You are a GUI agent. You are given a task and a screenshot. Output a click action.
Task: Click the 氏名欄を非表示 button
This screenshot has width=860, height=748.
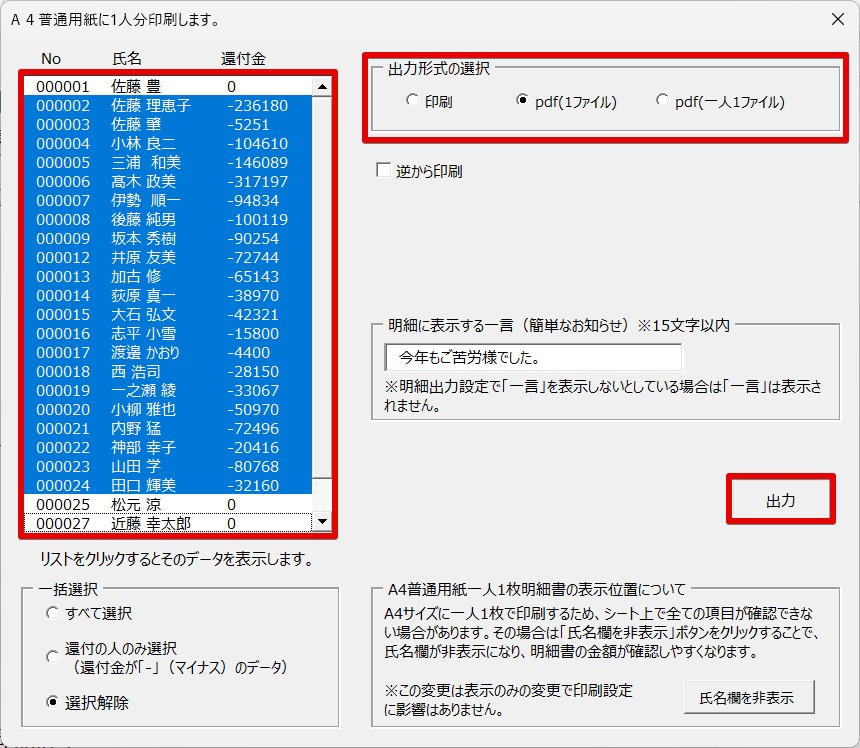(749, 698)
